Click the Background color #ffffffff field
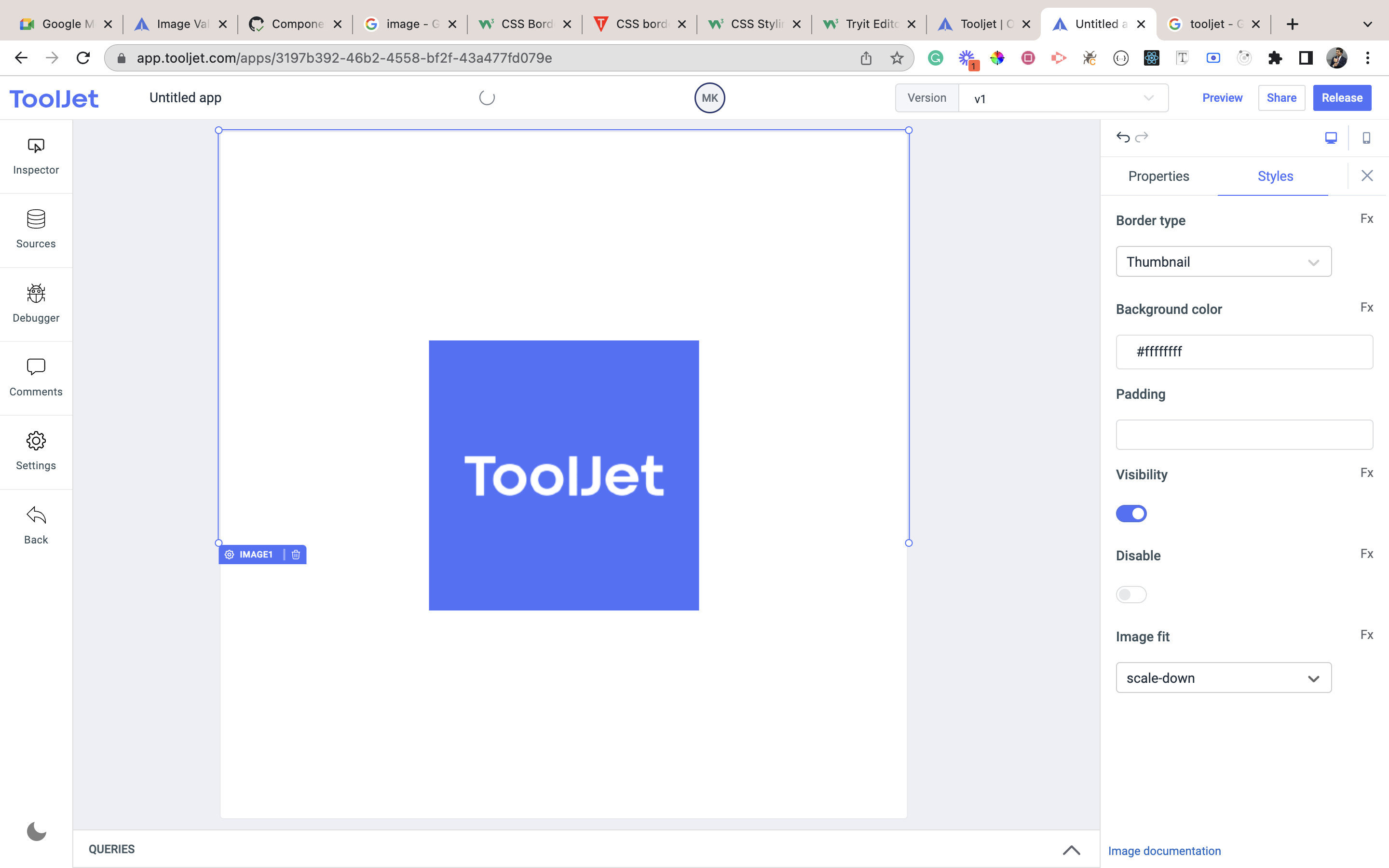 1244,352
